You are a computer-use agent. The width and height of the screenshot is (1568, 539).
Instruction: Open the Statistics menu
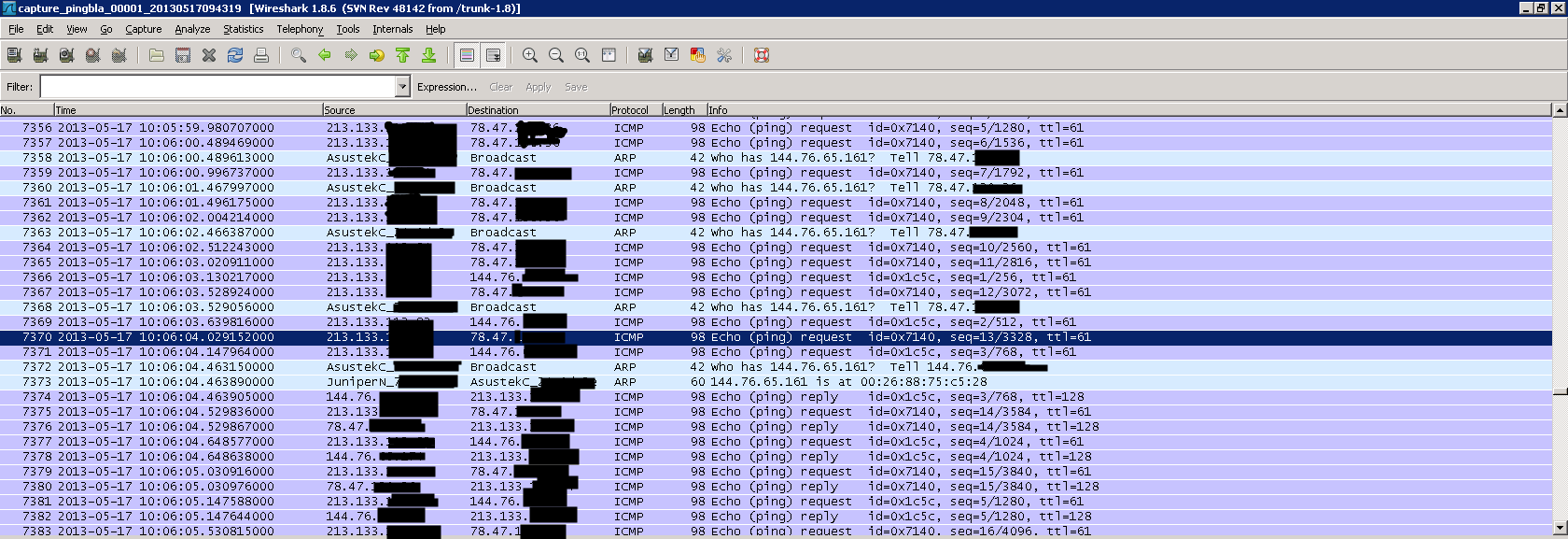click(243, 29)
